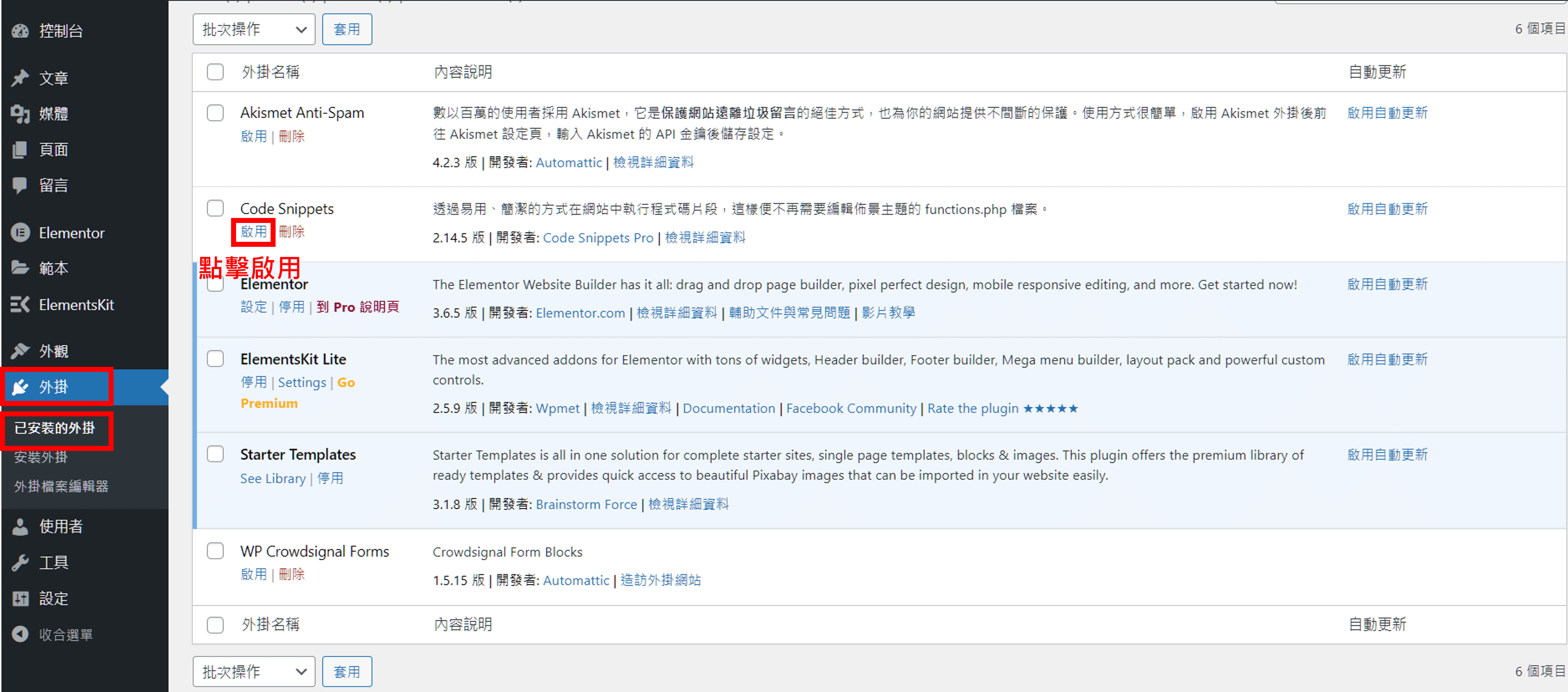Click the Pages icon in sidebar

[x=20, y=150]
